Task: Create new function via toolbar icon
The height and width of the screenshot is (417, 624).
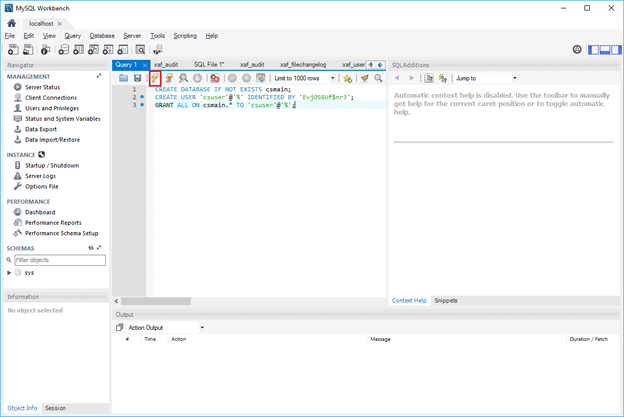Action: pos(123,49)
